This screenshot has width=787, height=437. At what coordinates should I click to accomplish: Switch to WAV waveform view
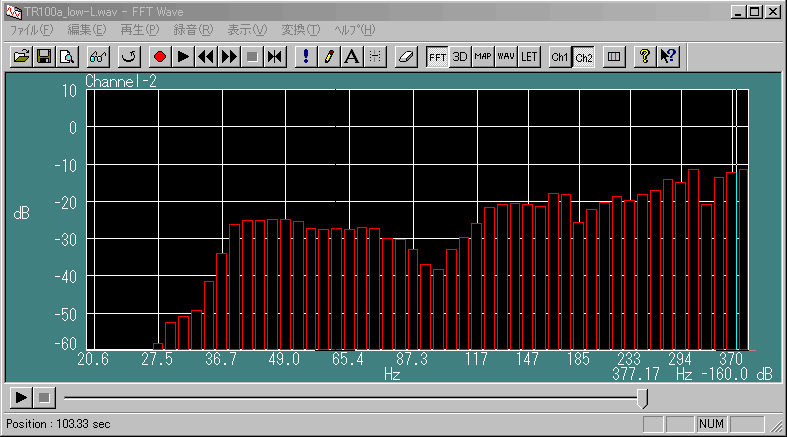[506, 57]
